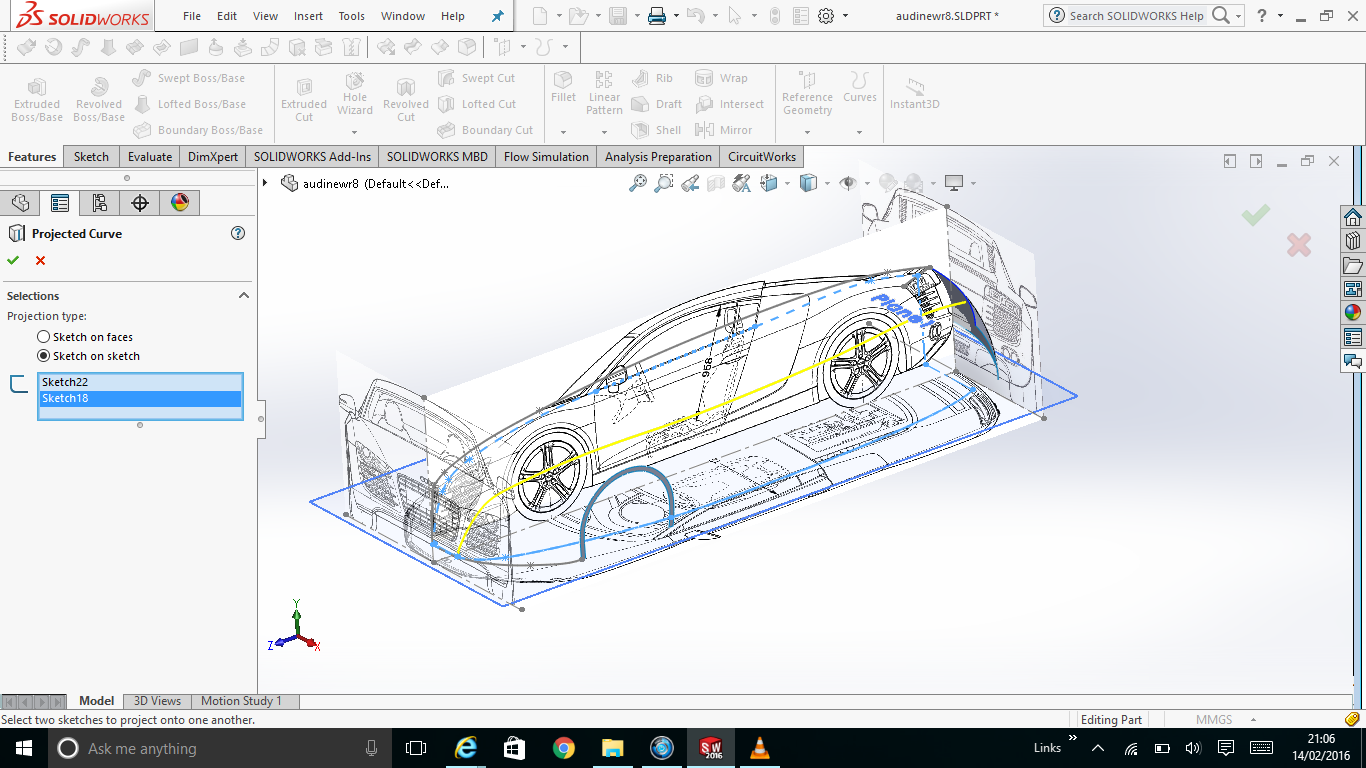Open the ConfigurationManager tab icon
Viewport: 1366px width, 768px height.
(100, 203)
